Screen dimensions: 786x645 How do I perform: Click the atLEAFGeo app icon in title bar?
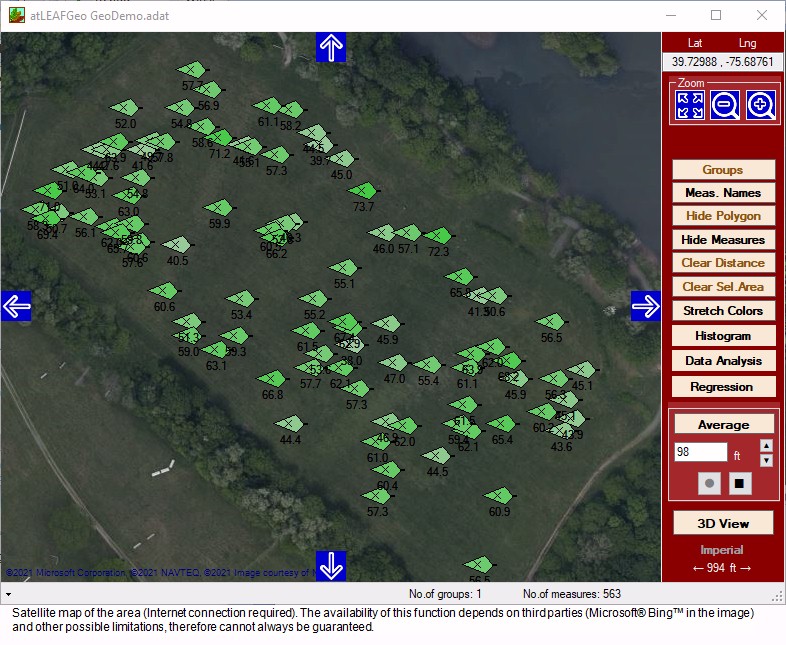[x=17, y=16]
